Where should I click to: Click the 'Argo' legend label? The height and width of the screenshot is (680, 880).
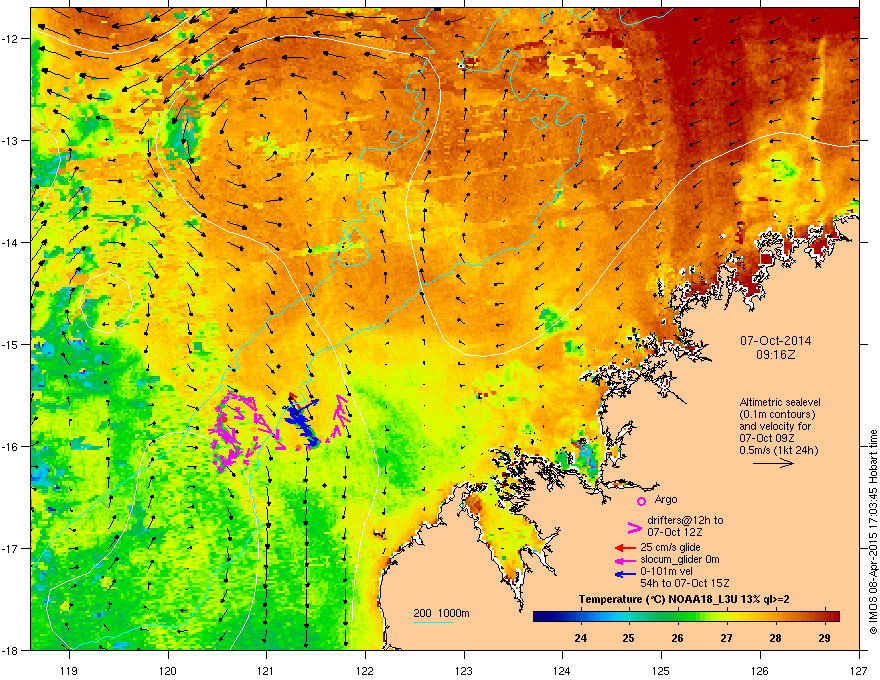pos(666,499)
